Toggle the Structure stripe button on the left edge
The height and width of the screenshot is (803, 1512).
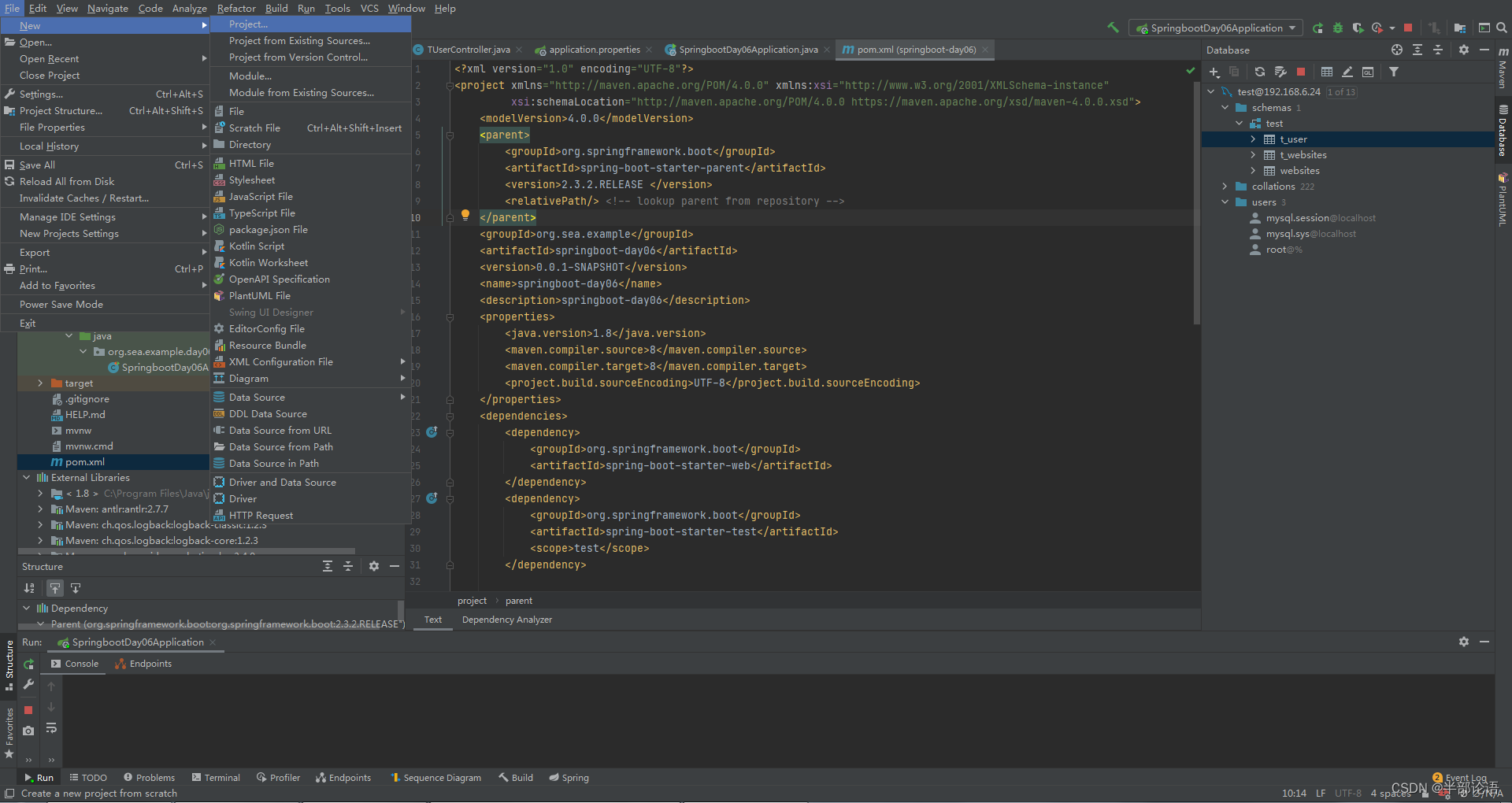(9, 666)
